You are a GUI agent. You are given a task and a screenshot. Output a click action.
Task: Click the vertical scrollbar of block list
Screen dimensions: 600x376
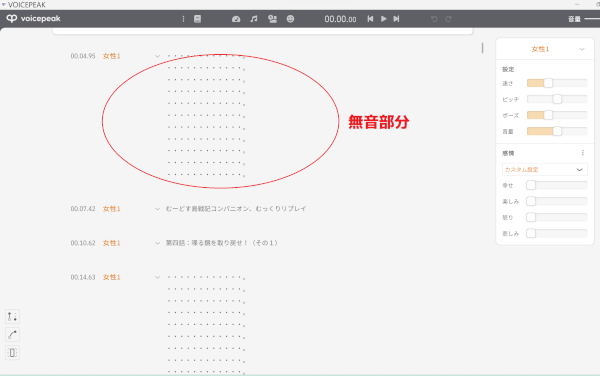(483, 48)
